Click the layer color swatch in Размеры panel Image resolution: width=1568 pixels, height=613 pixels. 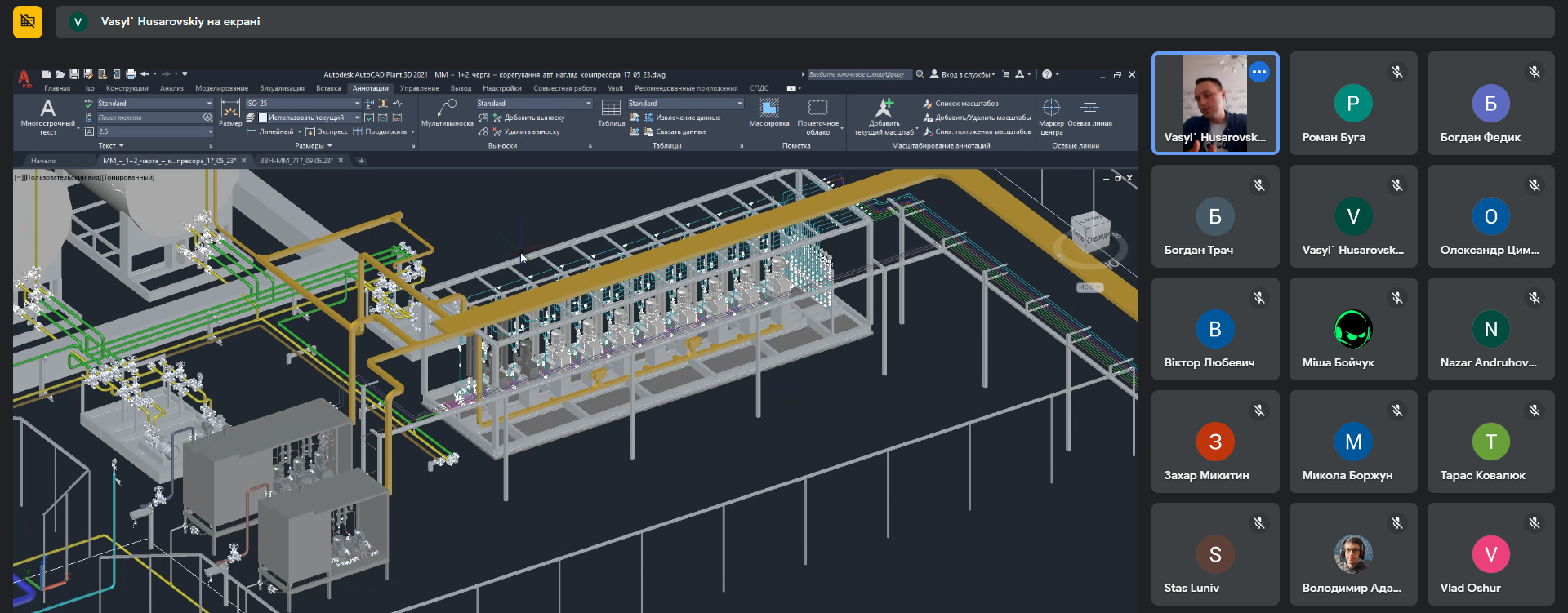click(x=263, y=118)
